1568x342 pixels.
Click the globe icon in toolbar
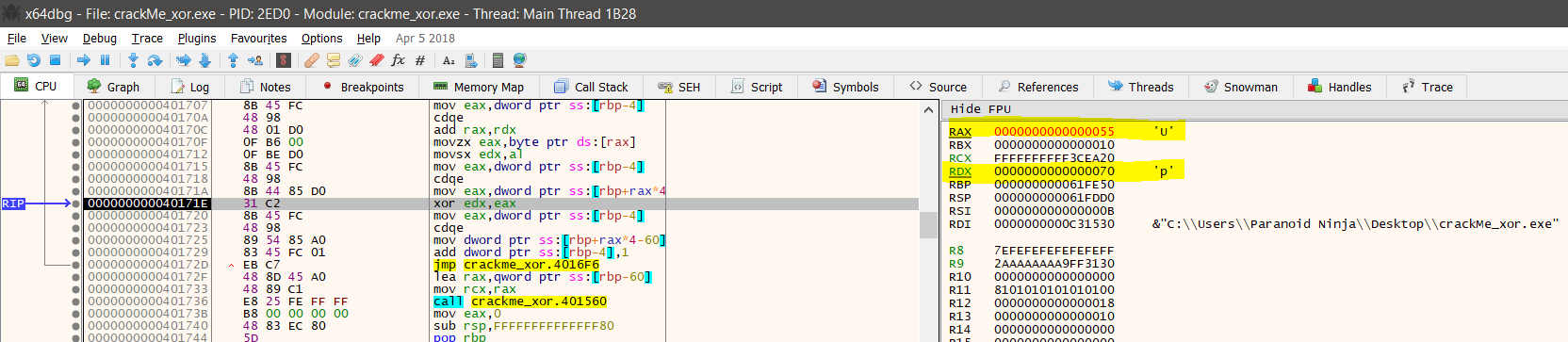[x=519, y=60]
